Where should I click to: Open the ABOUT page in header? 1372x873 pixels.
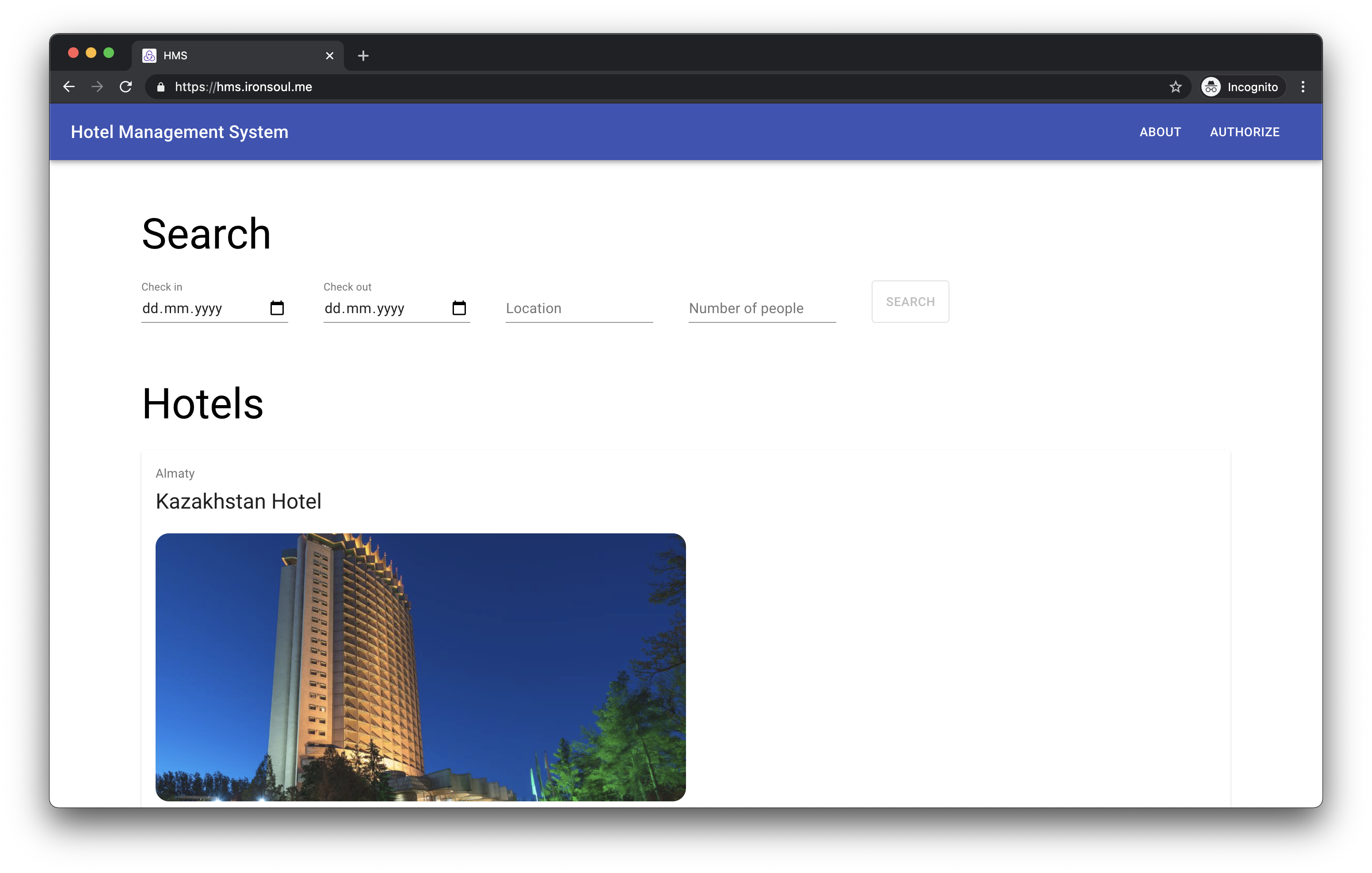(1160, 132)
